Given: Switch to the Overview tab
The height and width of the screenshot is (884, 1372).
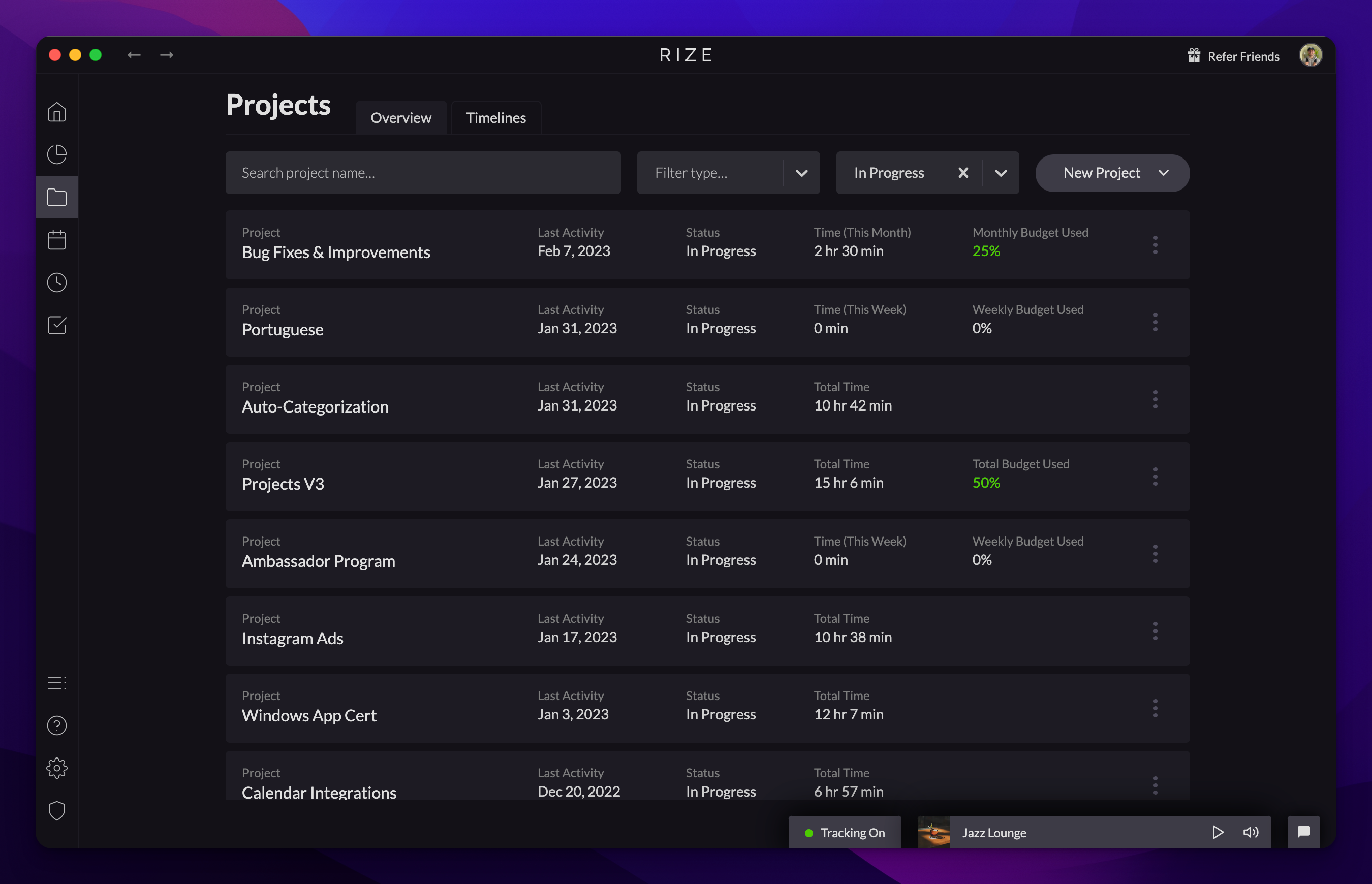Looking at the screenshot, I should [401, 118].
